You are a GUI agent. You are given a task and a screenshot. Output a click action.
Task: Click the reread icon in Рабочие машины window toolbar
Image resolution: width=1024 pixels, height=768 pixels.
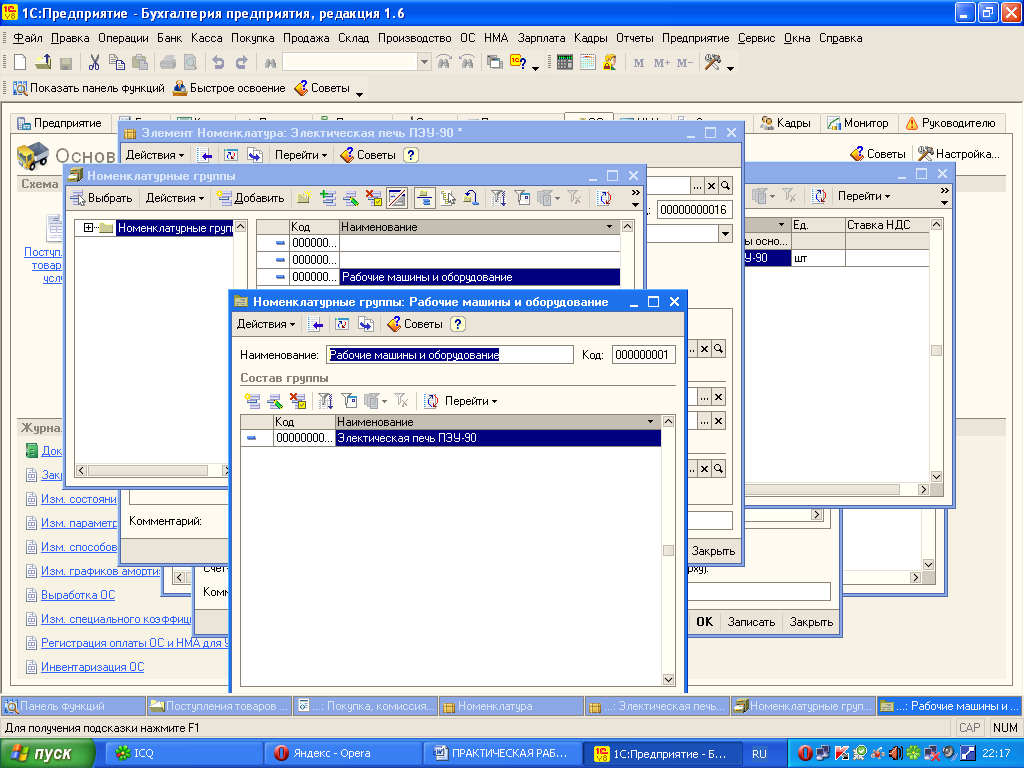[342, 324]
